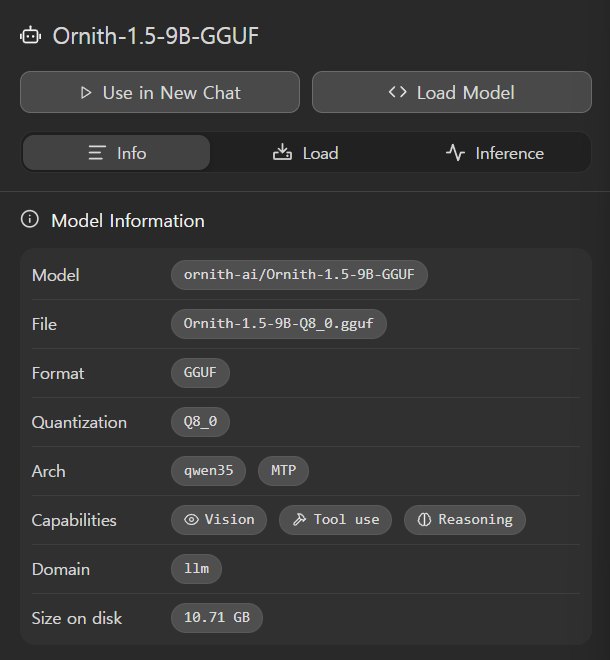Click the code brackets icon in Load Model
The image size is (610, 660).
397,92
